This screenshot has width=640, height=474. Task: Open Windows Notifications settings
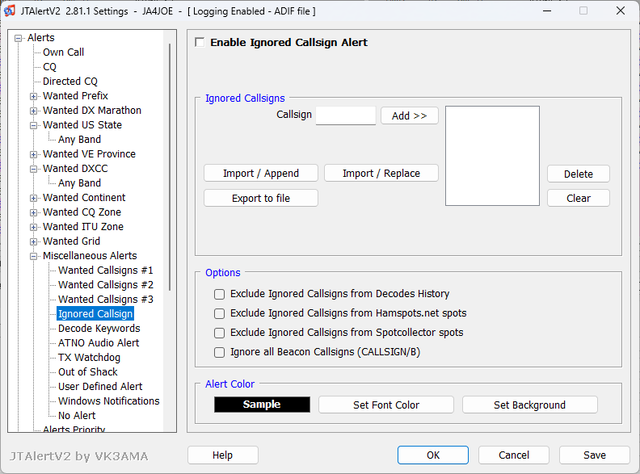(109, 401)
